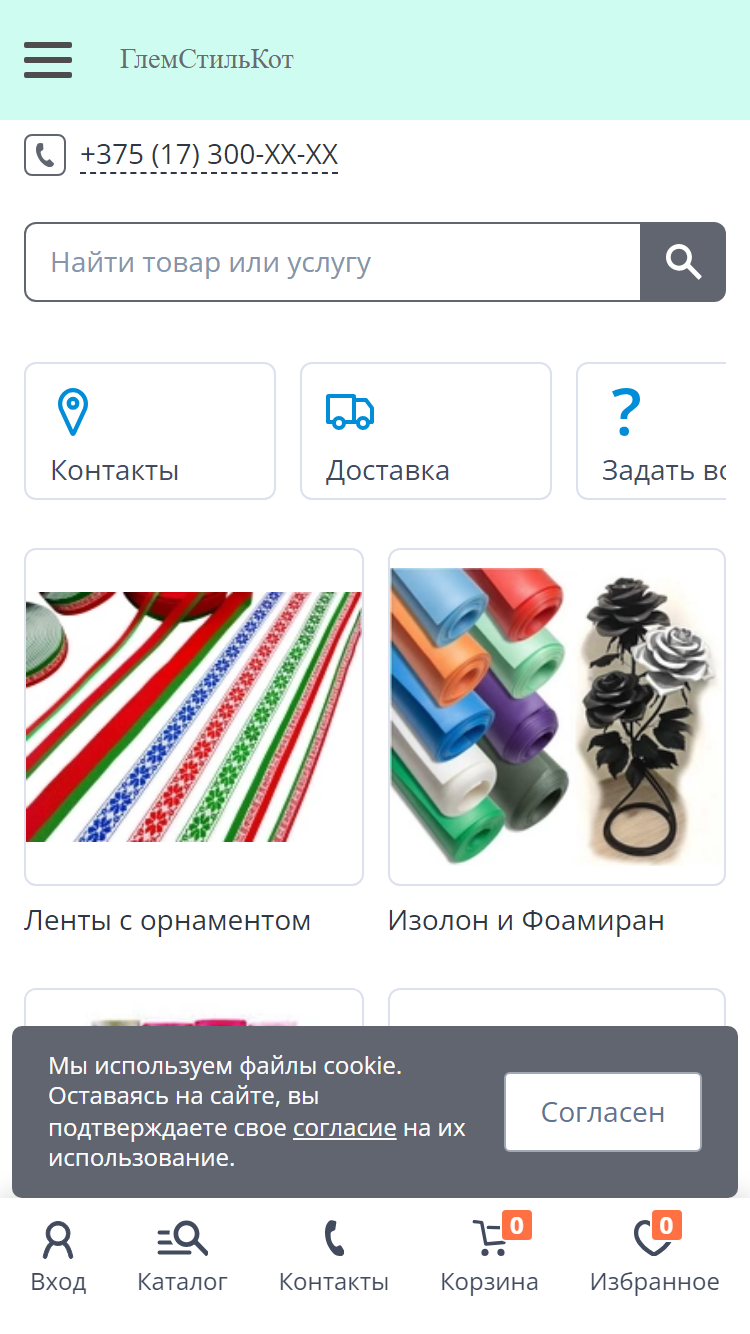Open Избранное favorites heart
750x1334 pixels.
(x=654, y=1258)
